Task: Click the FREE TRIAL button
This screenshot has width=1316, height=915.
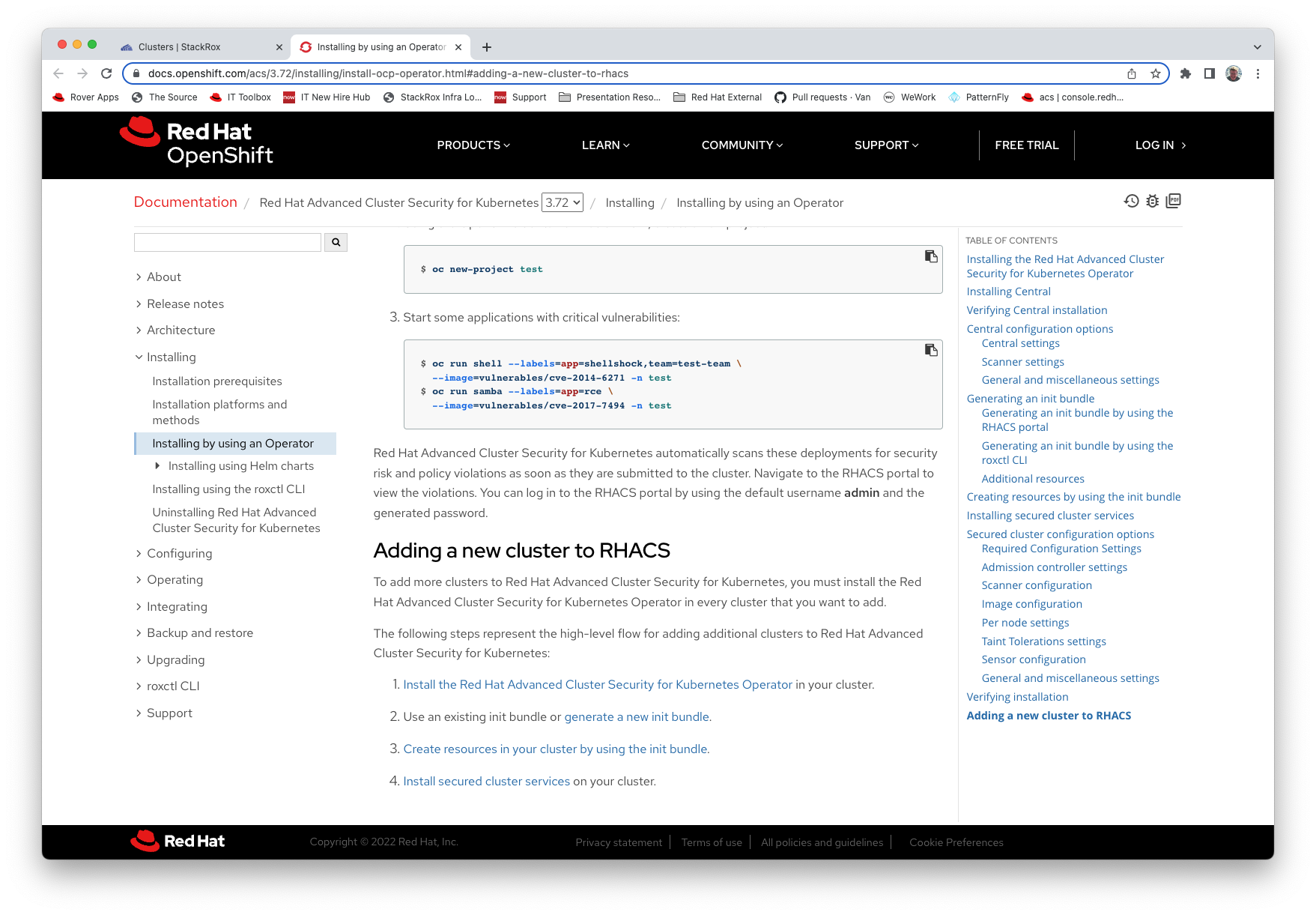Action: click(x=1027, y=145)
